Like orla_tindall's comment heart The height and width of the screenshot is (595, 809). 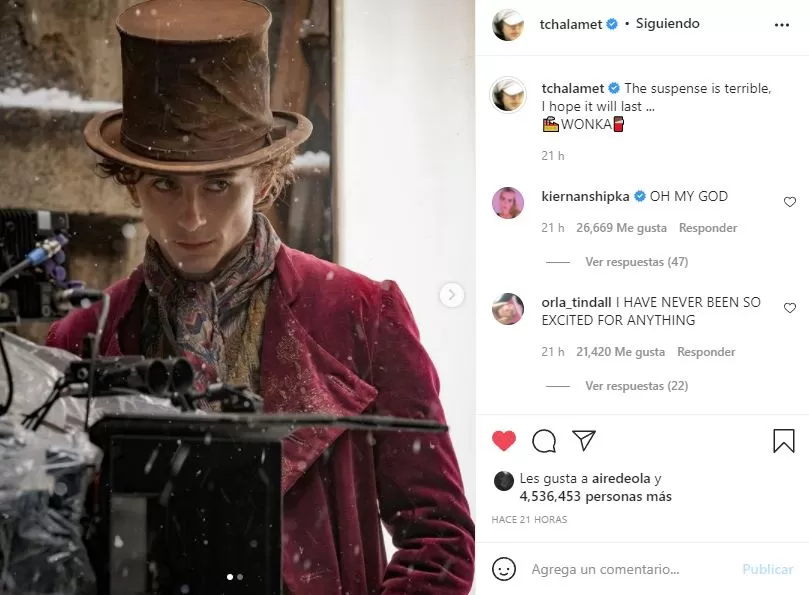(x=789, y=308)
